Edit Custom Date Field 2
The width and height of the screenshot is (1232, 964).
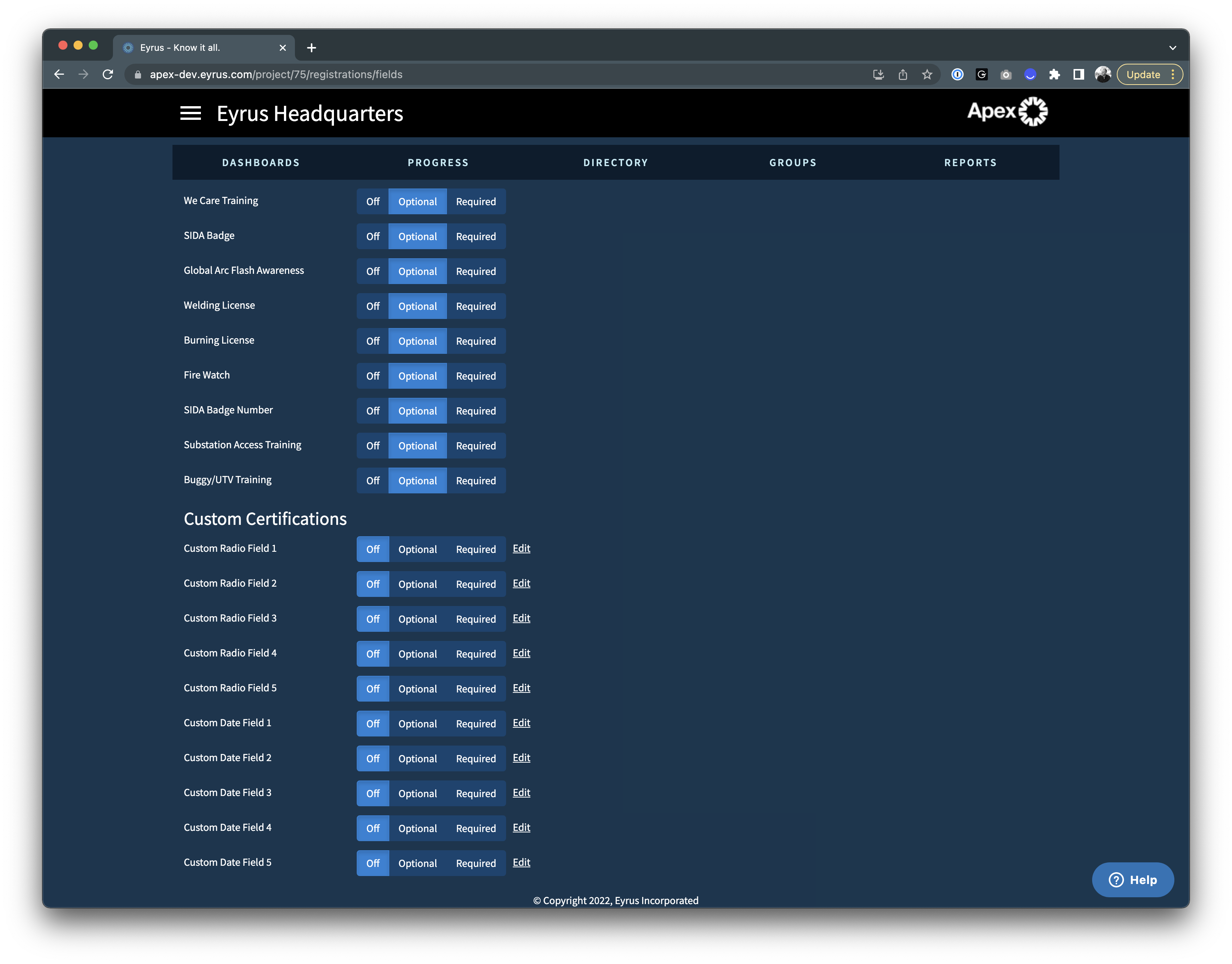521,758
